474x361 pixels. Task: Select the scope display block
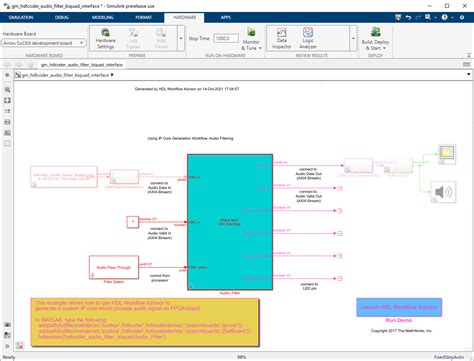447,154
